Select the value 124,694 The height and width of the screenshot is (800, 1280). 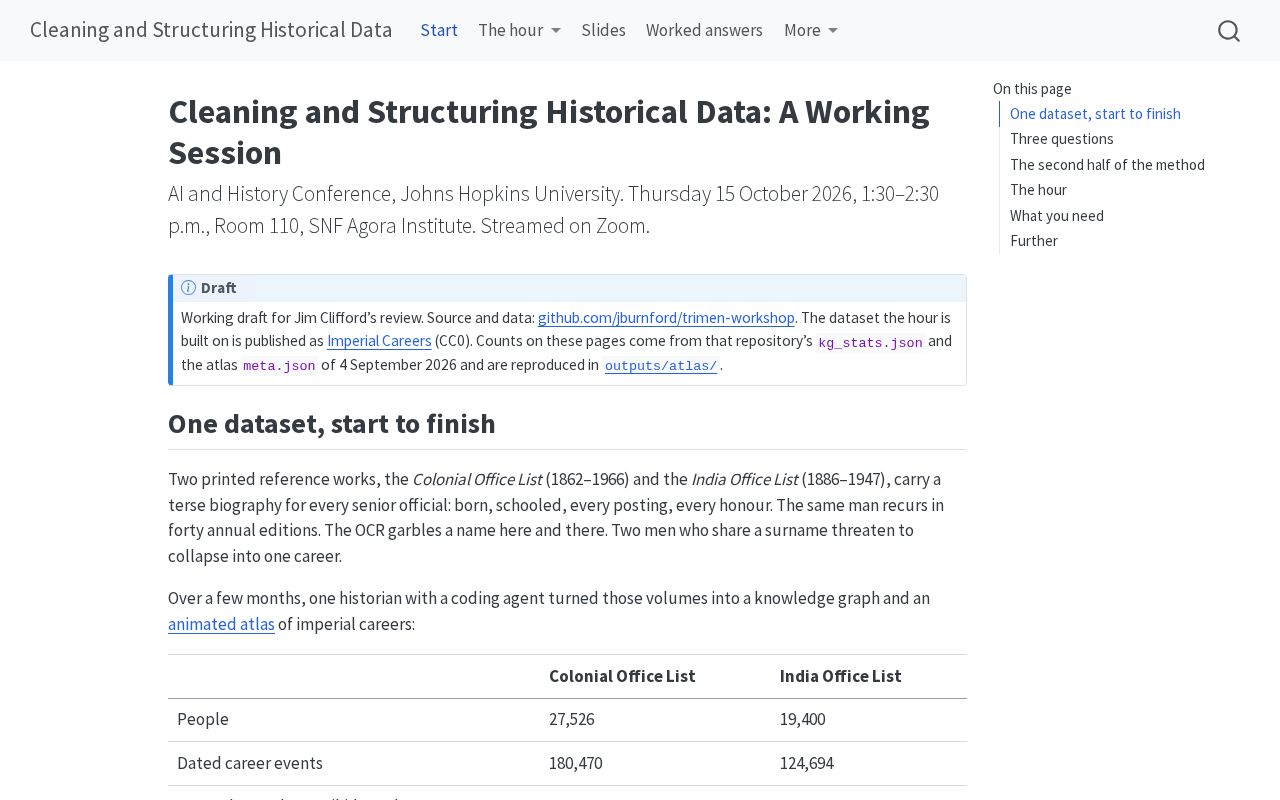(807, 763)
